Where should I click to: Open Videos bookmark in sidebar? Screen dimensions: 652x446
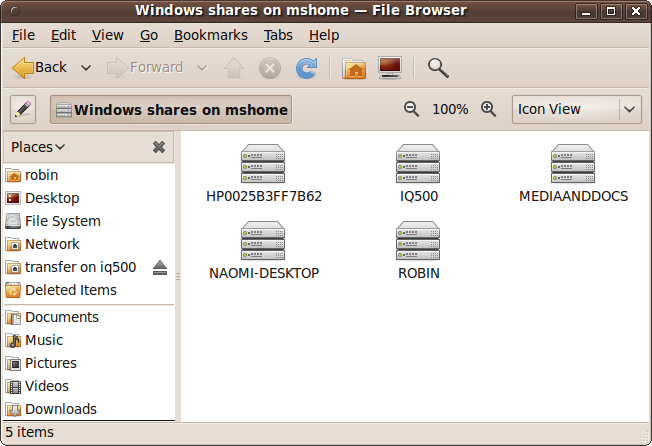(x=89, y=386)
